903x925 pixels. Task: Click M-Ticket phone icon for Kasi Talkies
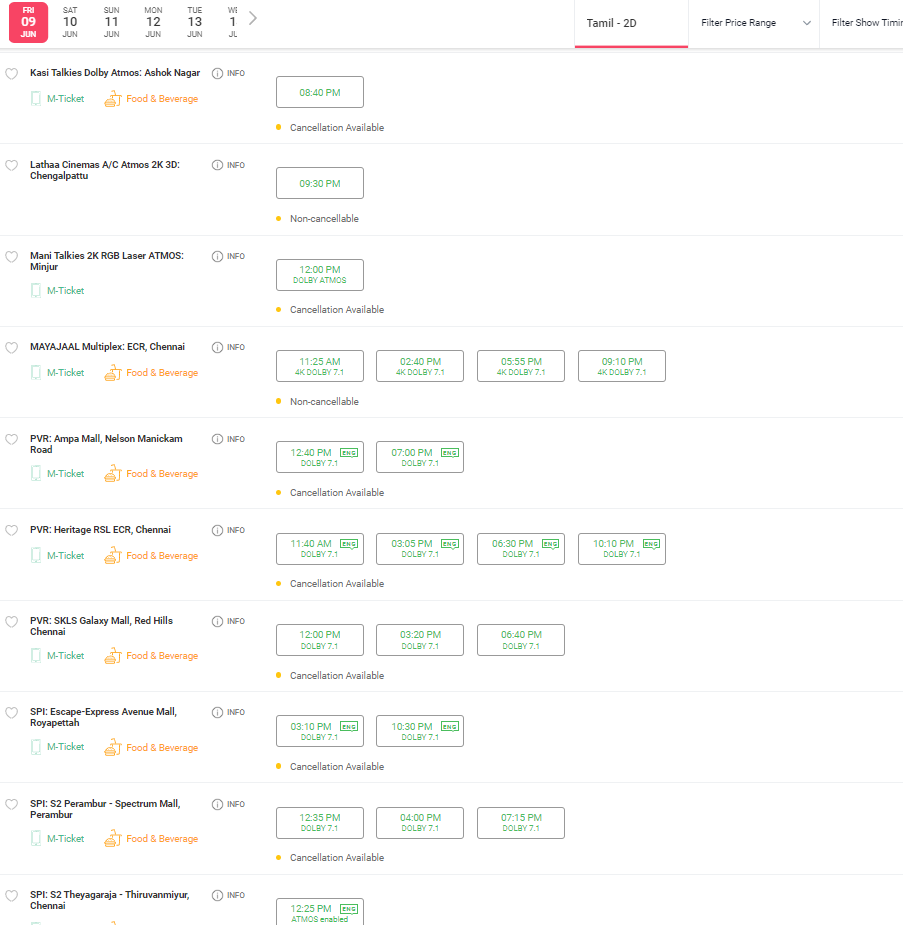[36, 99]
